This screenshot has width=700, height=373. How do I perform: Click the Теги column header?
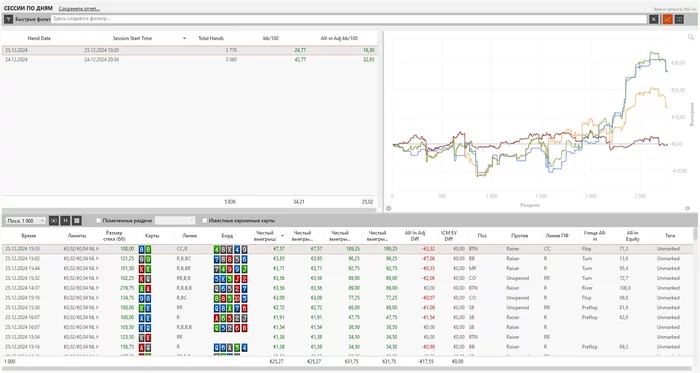(x=670, y=236)
